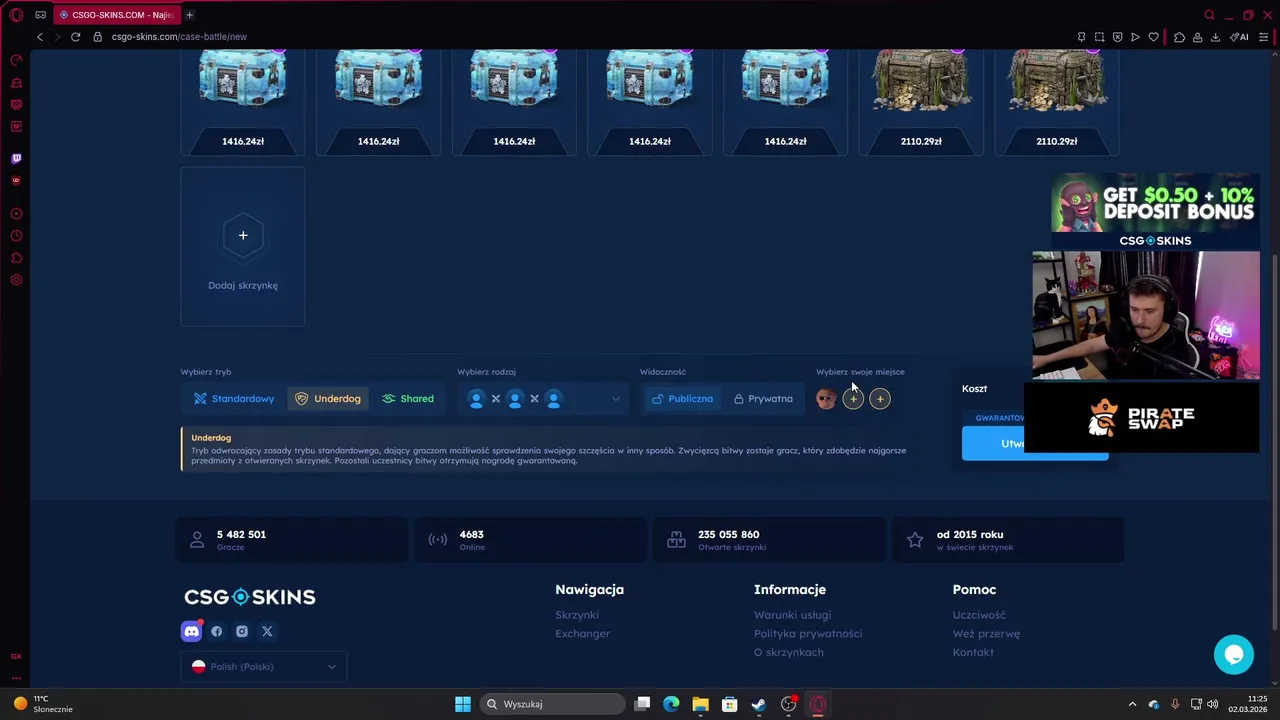Open the snapshot tool in toolbar
The height and width of the screenshot is (720, 1280).
point(1099,37)
